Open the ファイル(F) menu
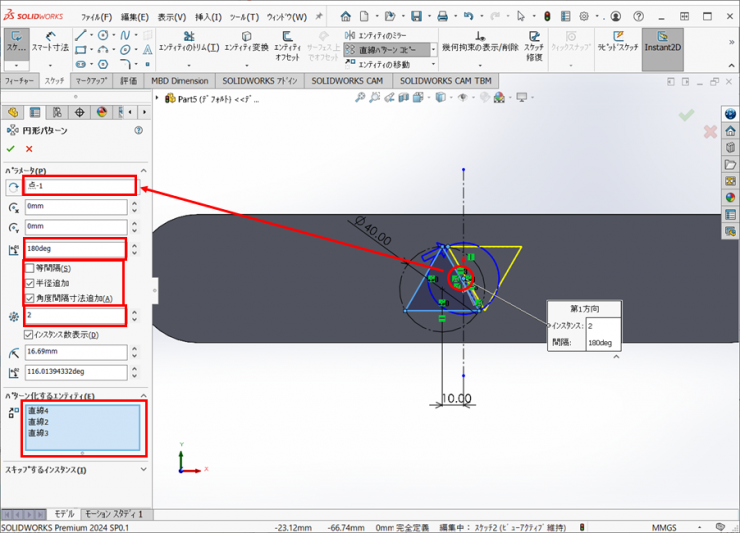The height and width of the screenshot is (533, 740). click(x=96, y=17)
